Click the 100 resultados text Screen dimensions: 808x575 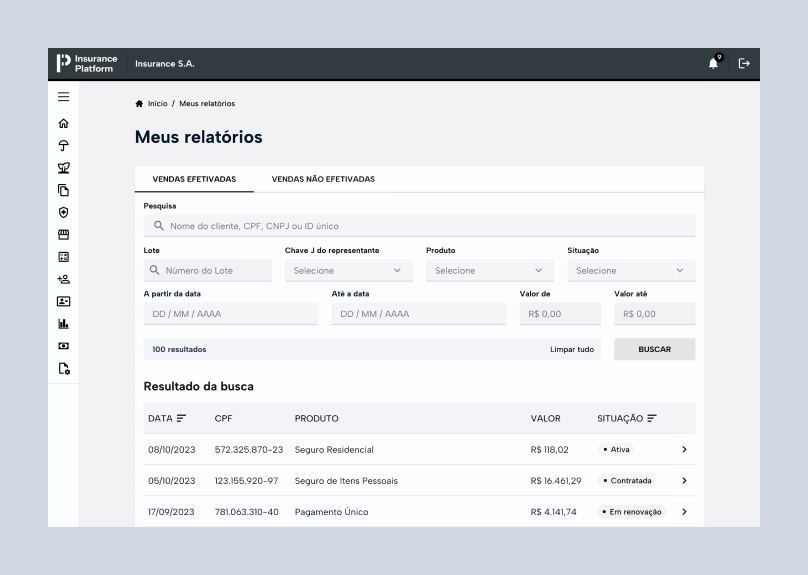[x=179, y=349]
